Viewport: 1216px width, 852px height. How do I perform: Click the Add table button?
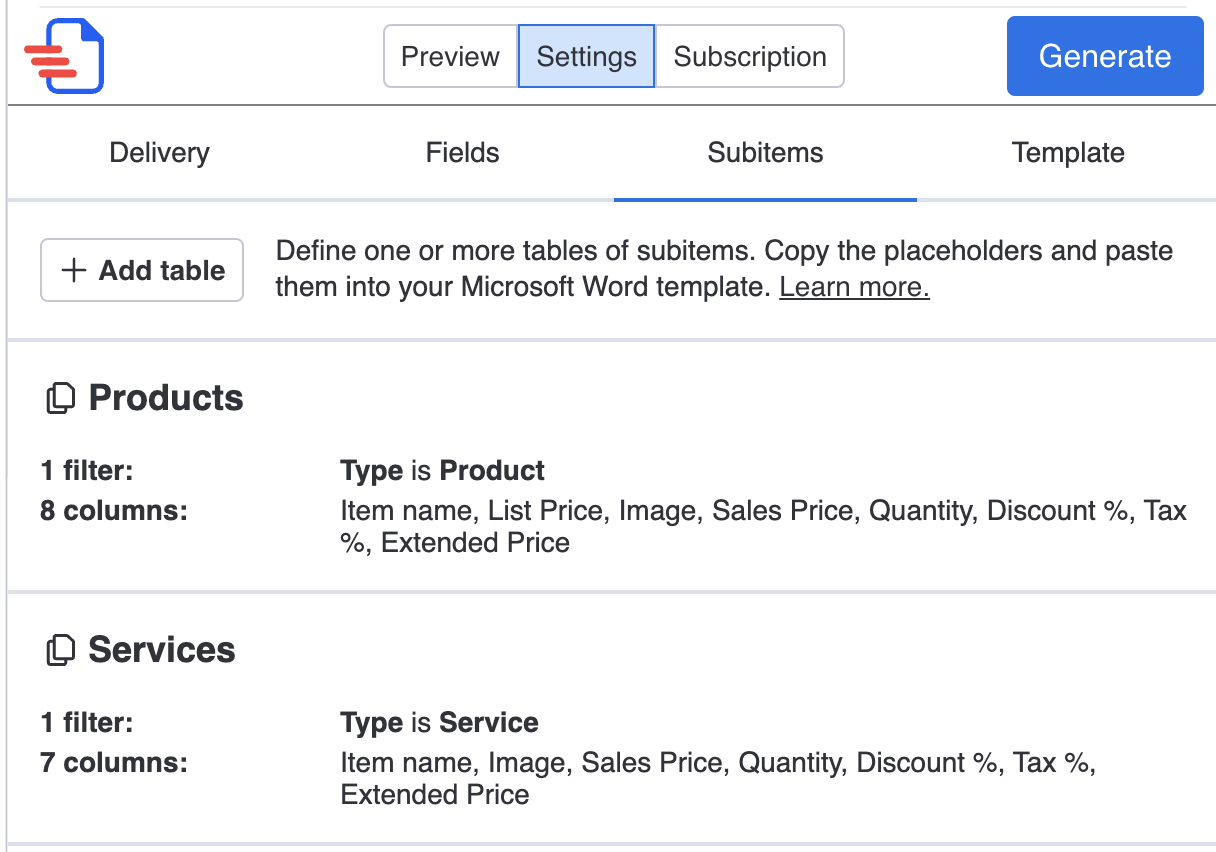click(x=142, y=270)
